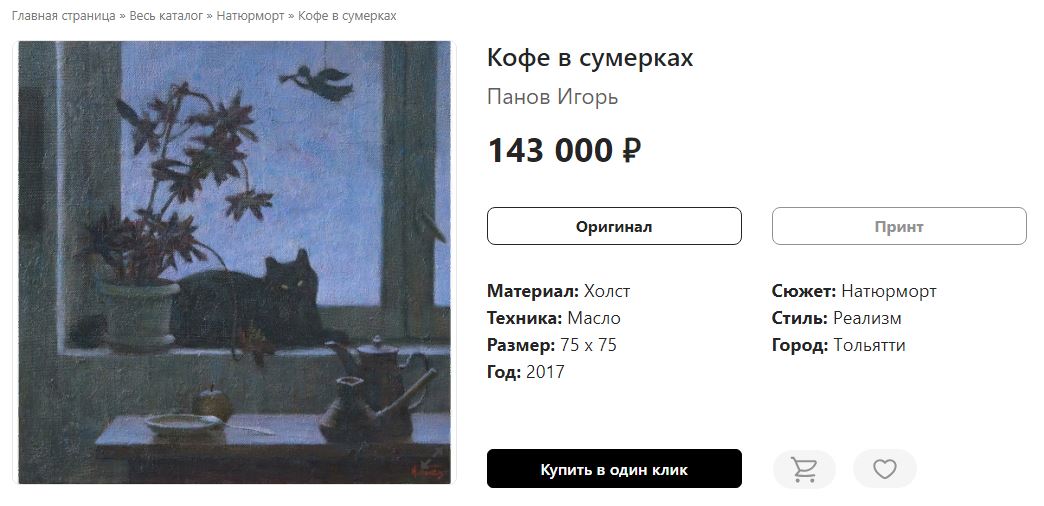Expand painting to fullscreen via arrows icon
This screenshot has width=1044, height=506.
tap(430, 458)
